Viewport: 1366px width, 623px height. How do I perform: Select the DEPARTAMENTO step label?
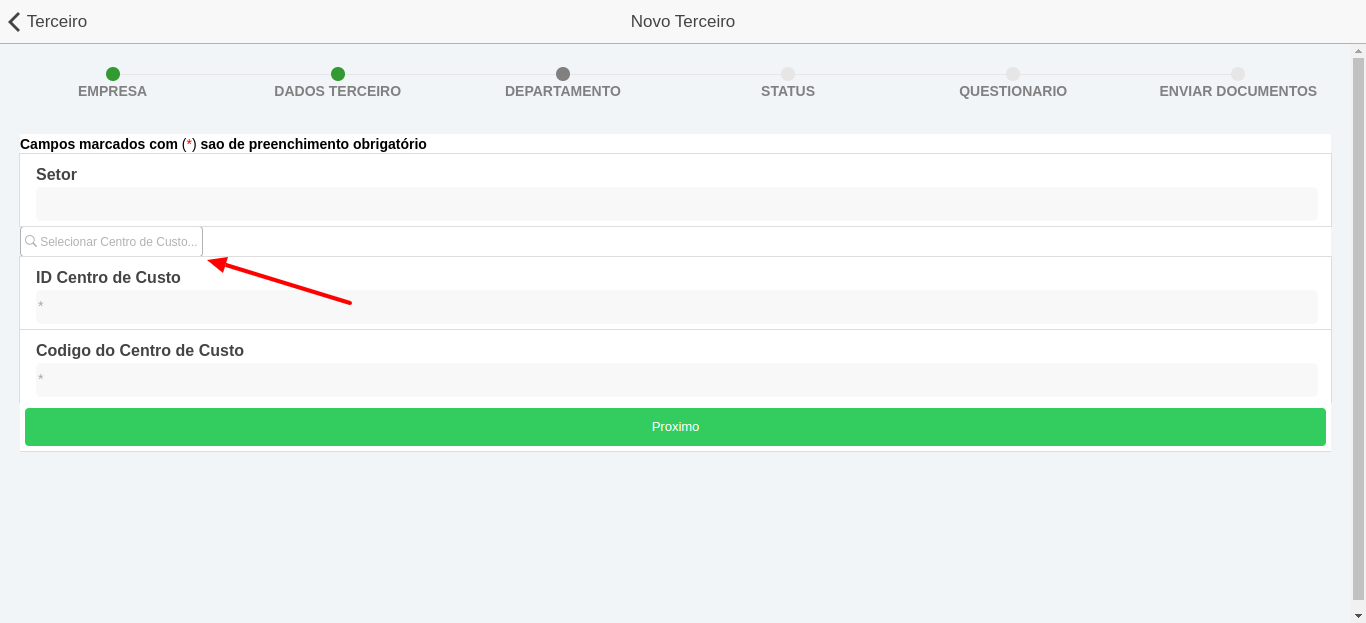pyautogui.click(x=562, y=91)
